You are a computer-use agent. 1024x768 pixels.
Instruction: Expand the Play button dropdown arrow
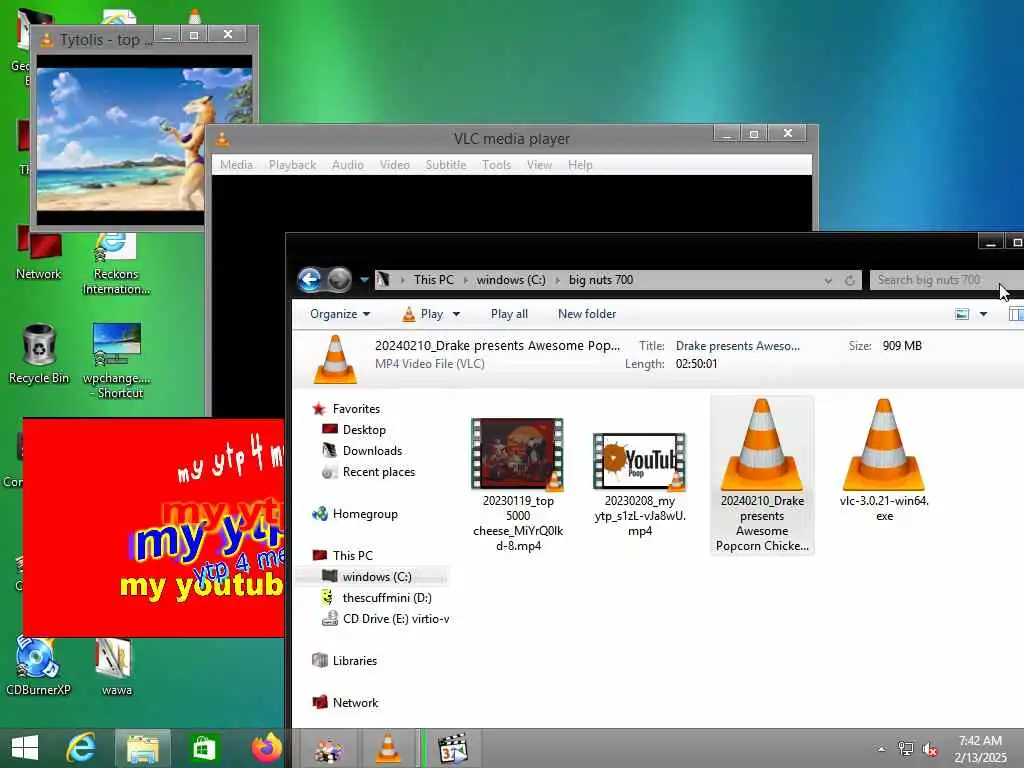point(456,314)
